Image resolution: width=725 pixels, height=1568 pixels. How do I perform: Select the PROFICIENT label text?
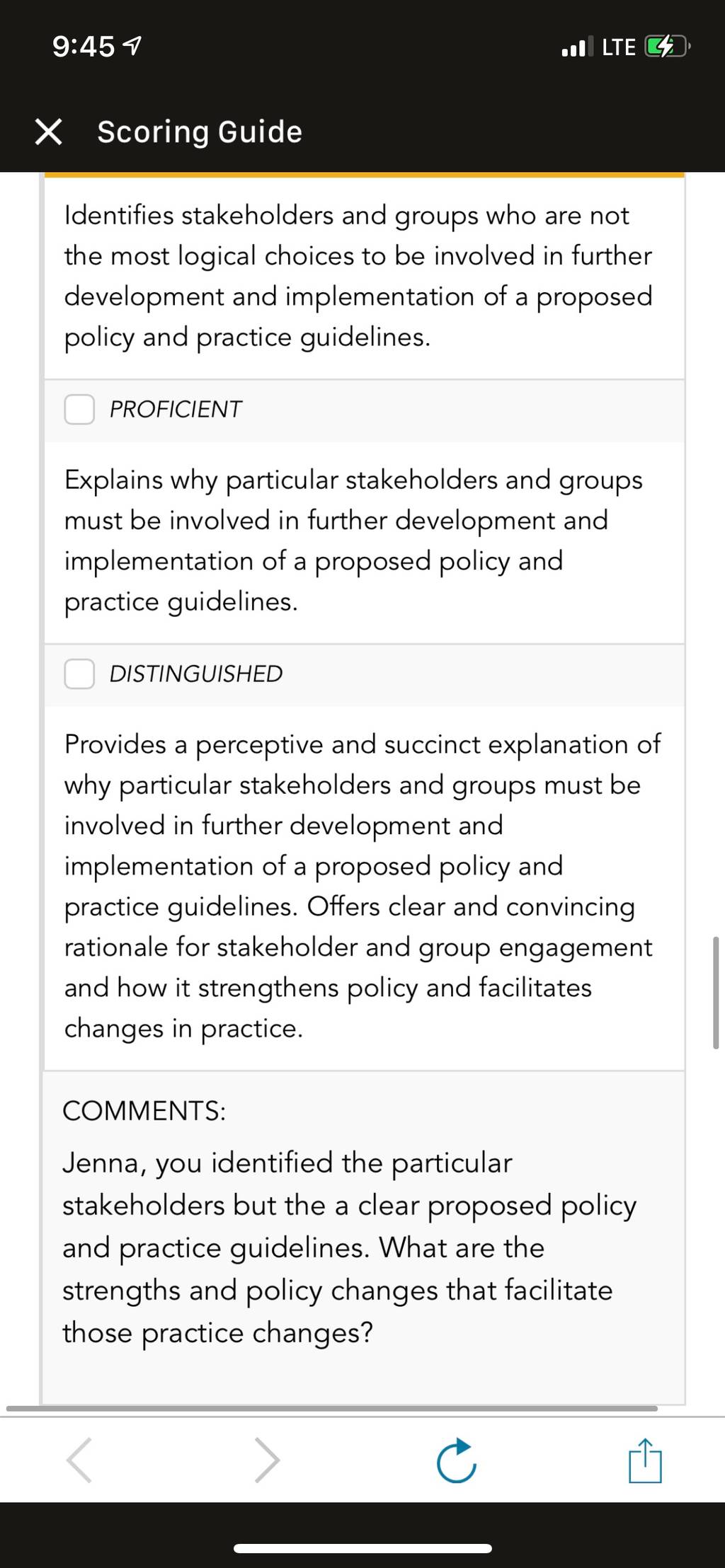176,409
